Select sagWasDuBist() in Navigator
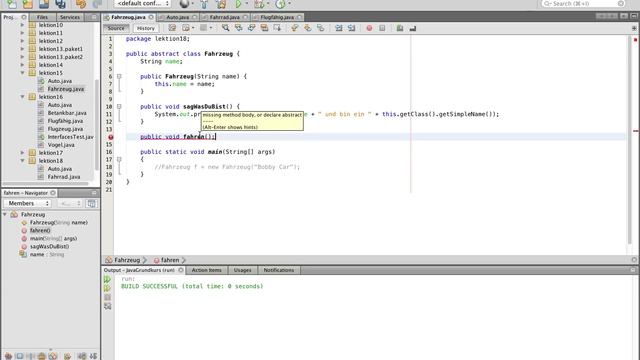 49,247
